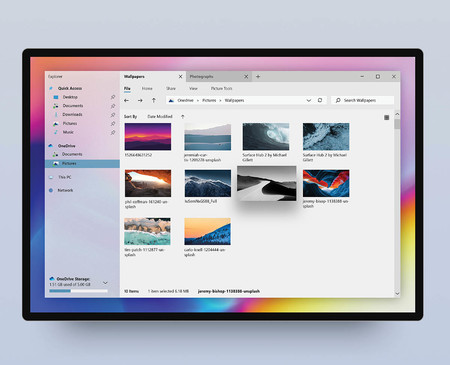Open the File ribbon tab
The height and width of the screenshot is (365, 450).
click(x=127, y=89)
